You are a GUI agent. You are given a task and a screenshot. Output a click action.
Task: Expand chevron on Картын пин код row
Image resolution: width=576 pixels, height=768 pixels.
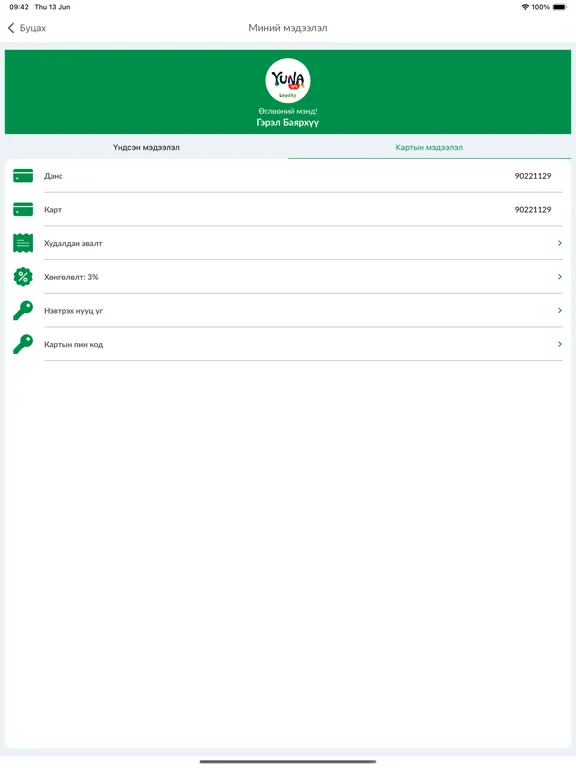pos(559,344)
